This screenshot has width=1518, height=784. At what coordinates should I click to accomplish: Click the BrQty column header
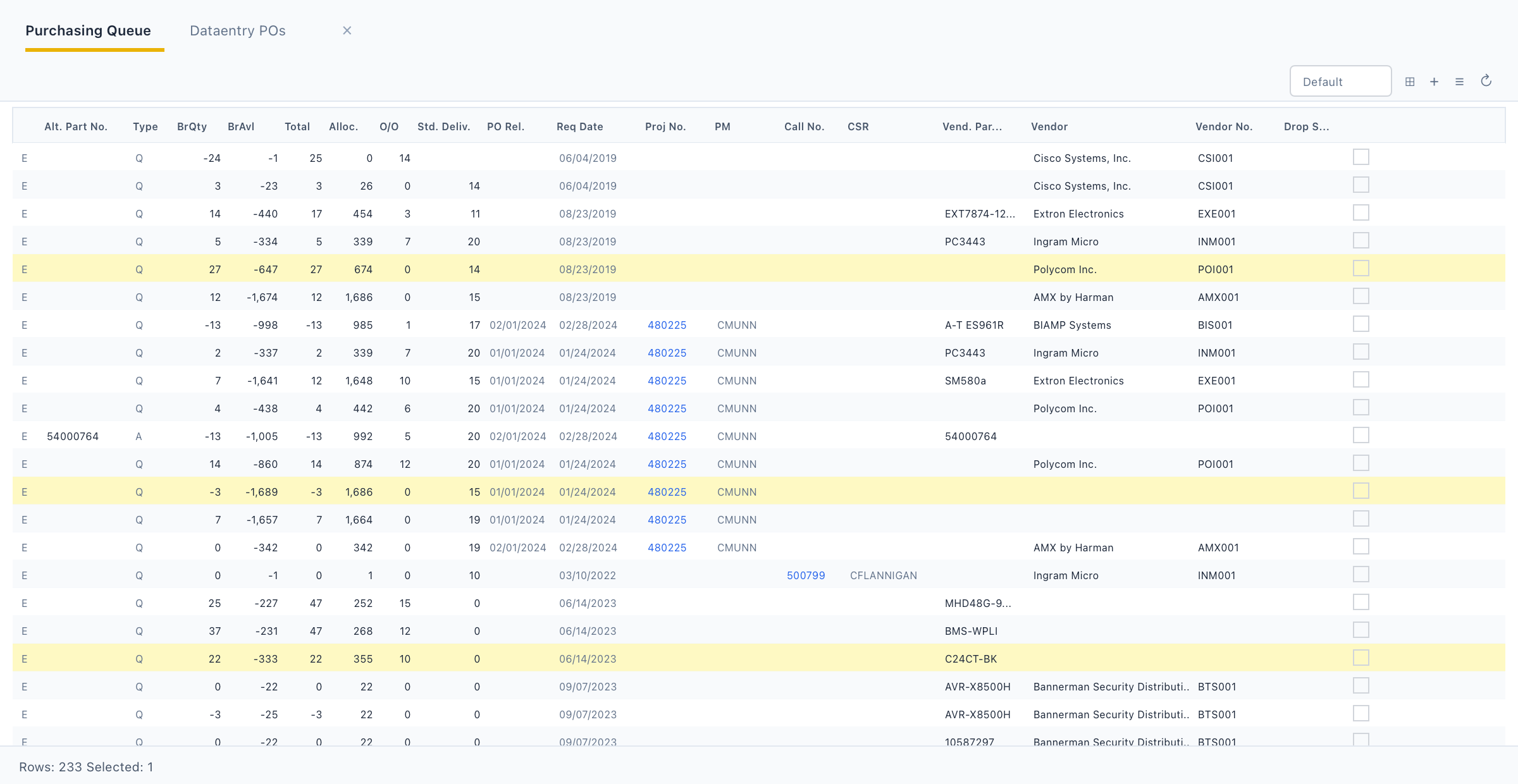pyautogui.click(x=192, y=126)
